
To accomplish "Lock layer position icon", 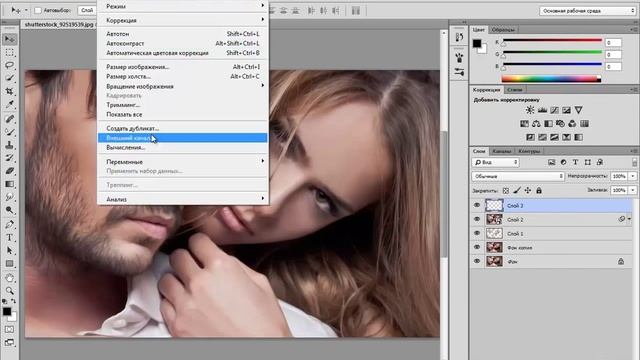I will point(528,191).
